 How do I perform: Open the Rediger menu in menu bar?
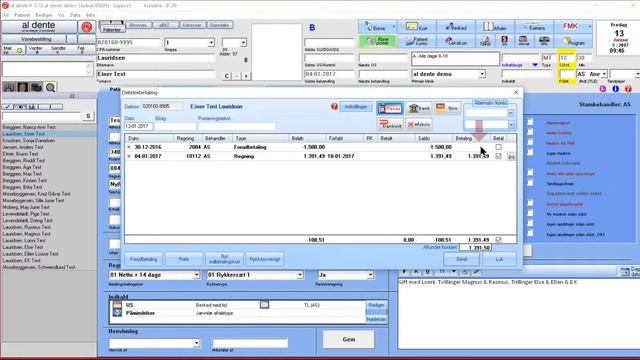tap(44, 15)
